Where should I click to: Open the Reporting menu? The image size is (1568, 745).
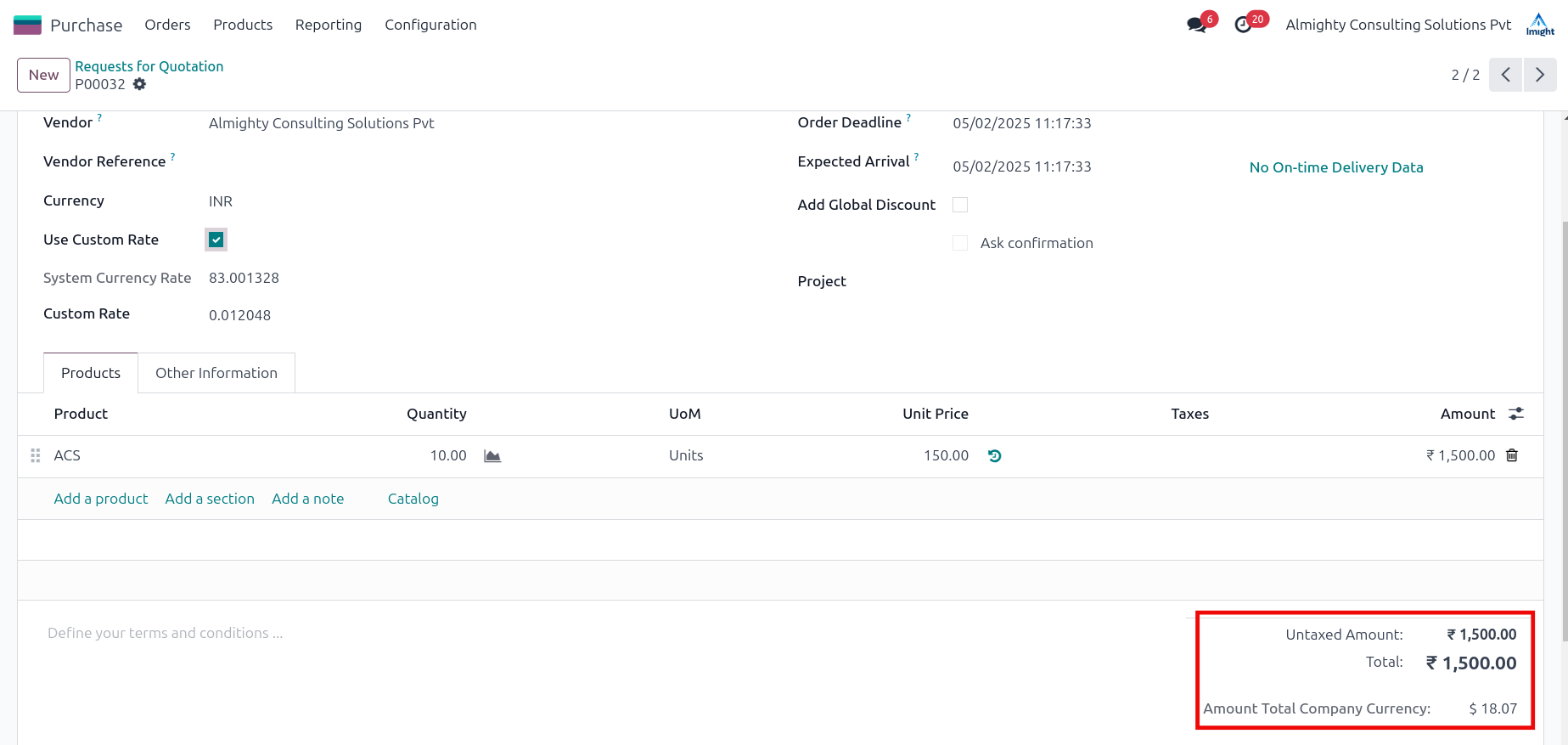[x=329, y=25]
